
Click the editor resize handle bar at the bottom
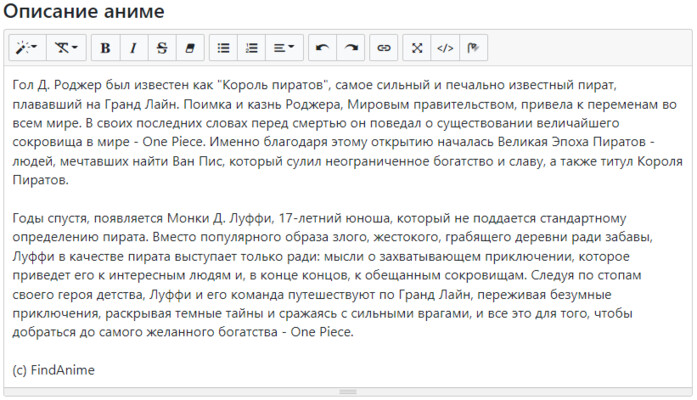[348, 392]
